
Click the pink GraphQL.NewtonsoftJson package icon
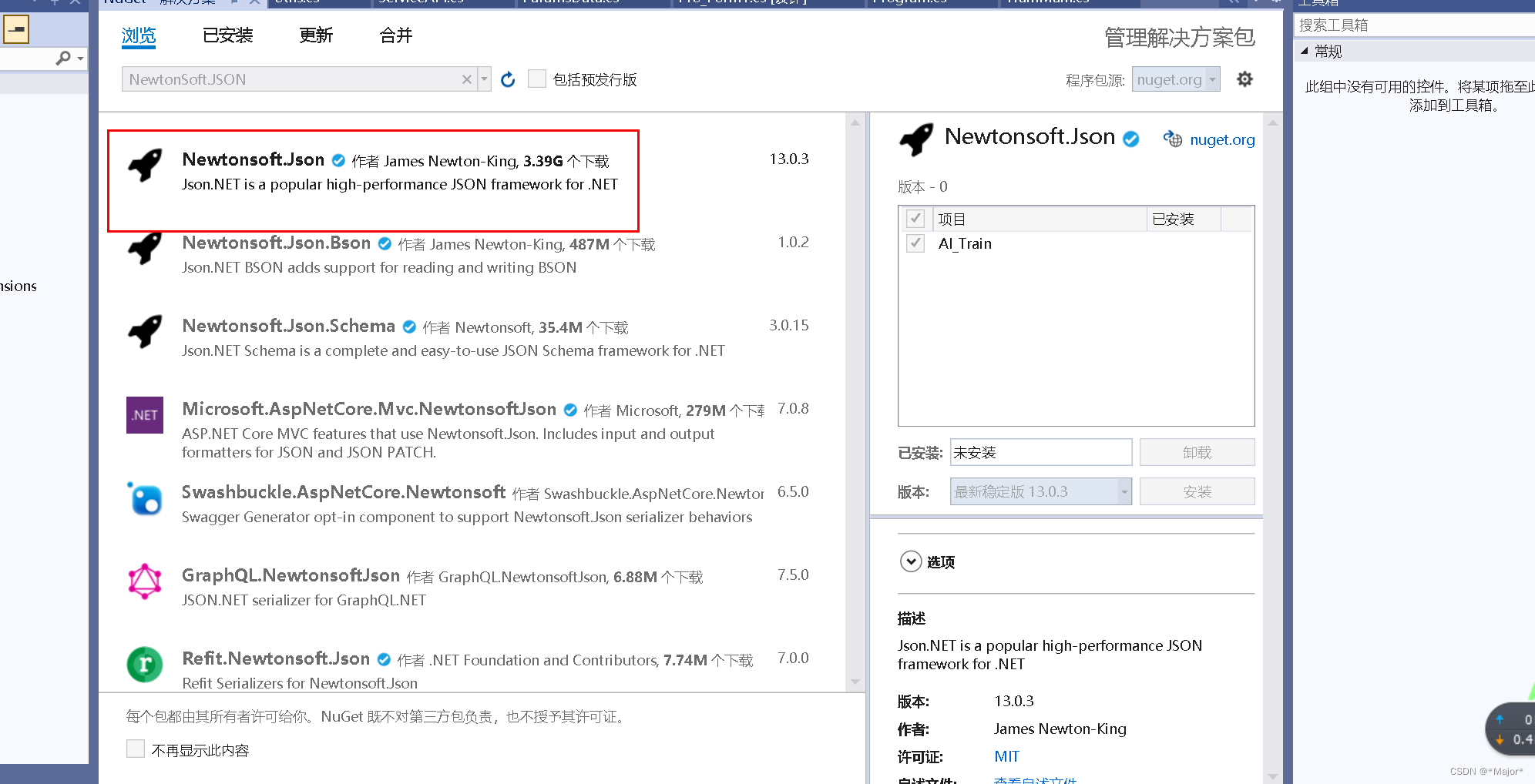(145, 581)
